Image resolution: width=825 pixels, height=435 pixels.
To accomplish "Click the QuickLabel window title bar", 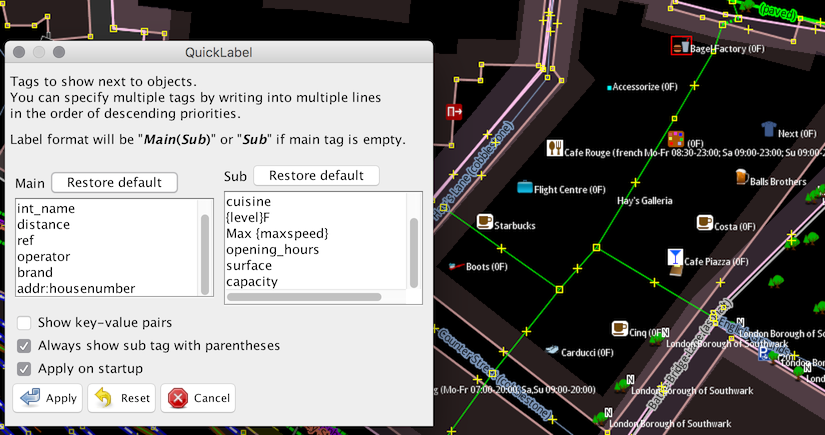I will 219,53.
